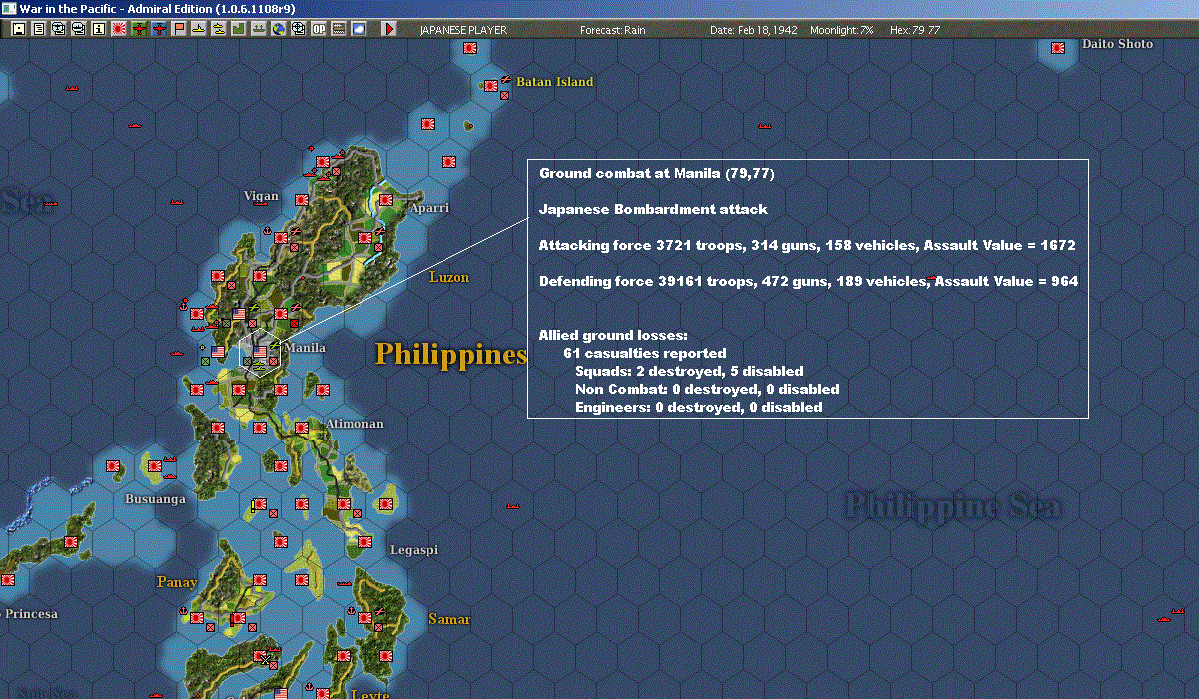
Task: Click the two yellow ships toolbar icon
Action: click(x=219, y=29)
